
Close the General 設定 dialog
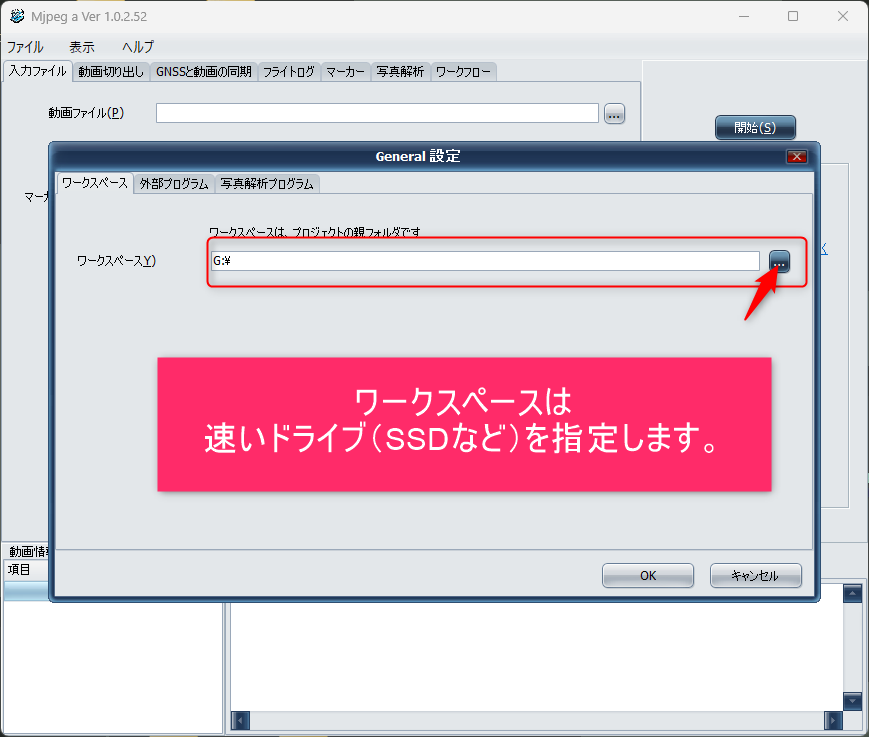[796, 157]
